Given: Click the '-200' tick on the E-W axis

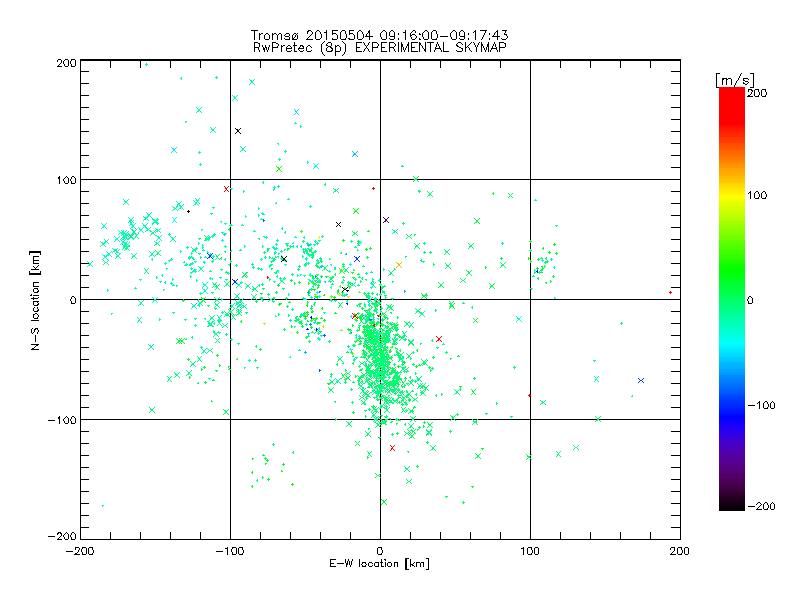Looking at the screenshot, I should click(80, 551).
